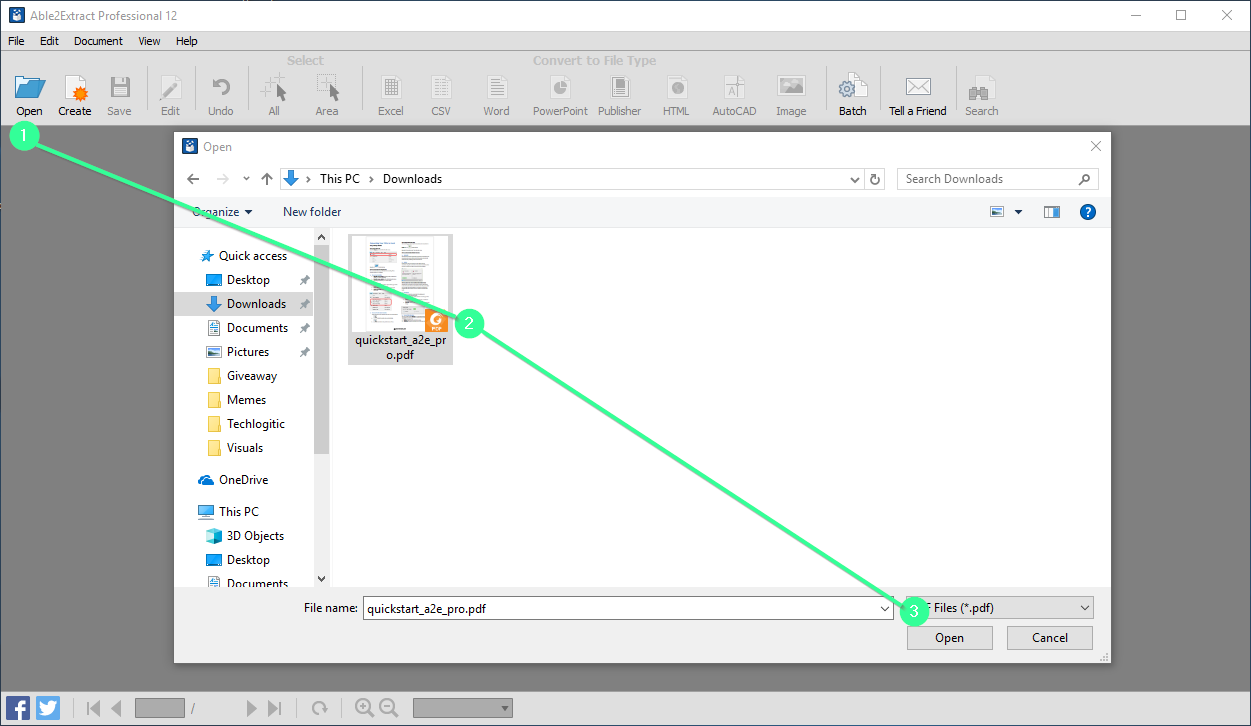
Task: Expand the File name dropdown list
Action: click(885, 608)
